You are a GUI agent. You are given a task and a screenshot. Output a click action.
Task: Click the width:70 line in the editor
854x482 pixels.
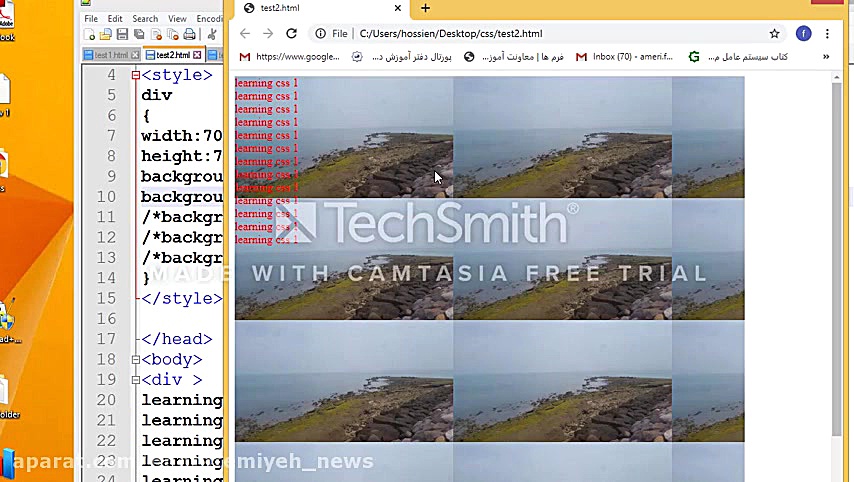(x=182, y=136)
